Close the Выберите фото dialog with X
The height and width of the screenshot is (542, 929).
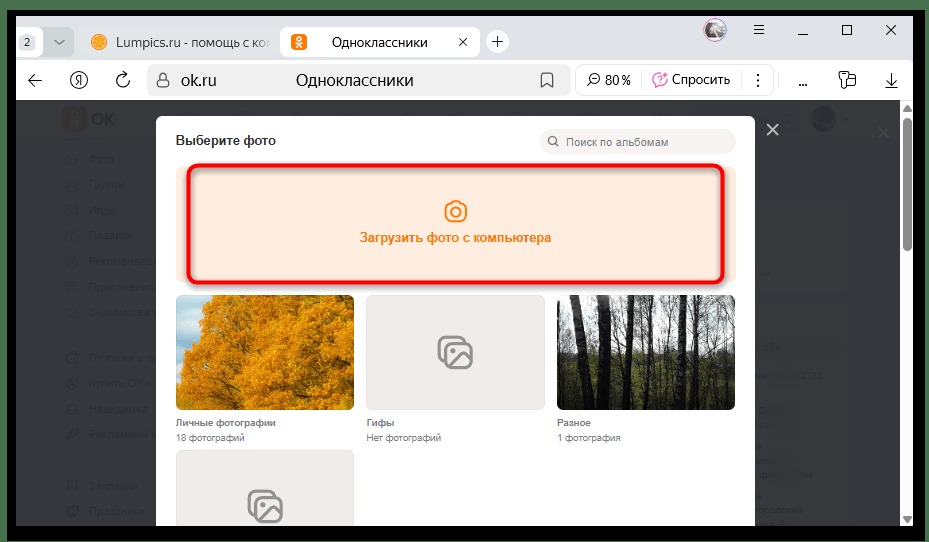773,130
